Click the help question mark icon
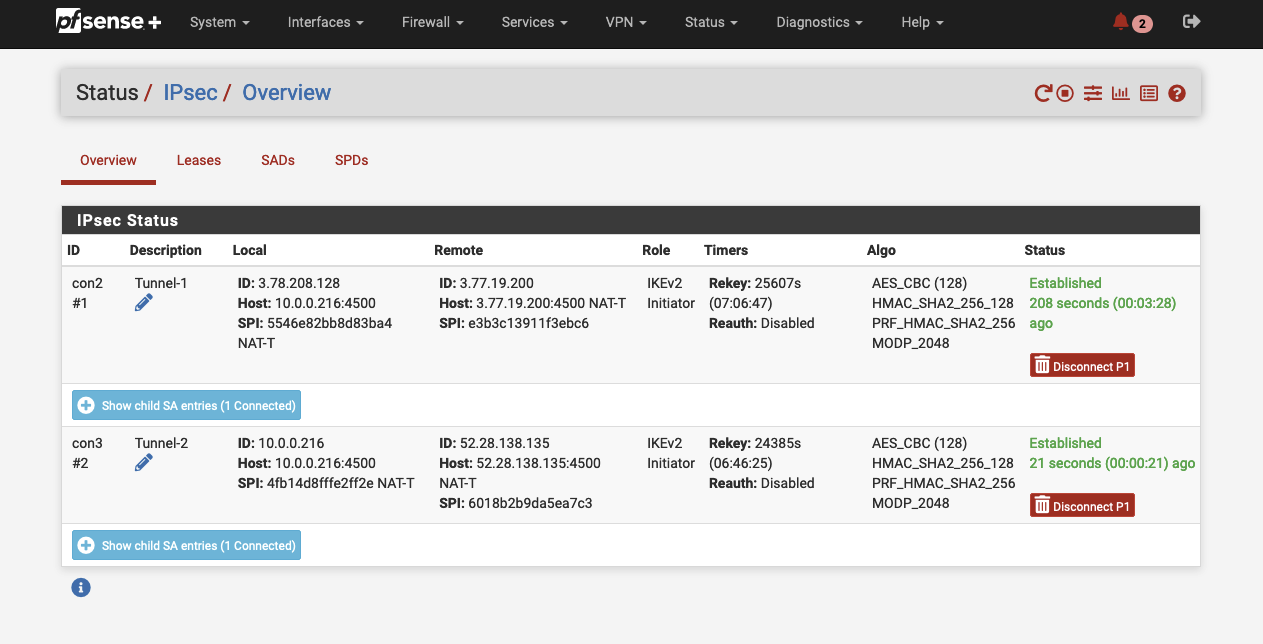The width and height of the screenshot is (1263, 644). click(x=1177, y=93)
